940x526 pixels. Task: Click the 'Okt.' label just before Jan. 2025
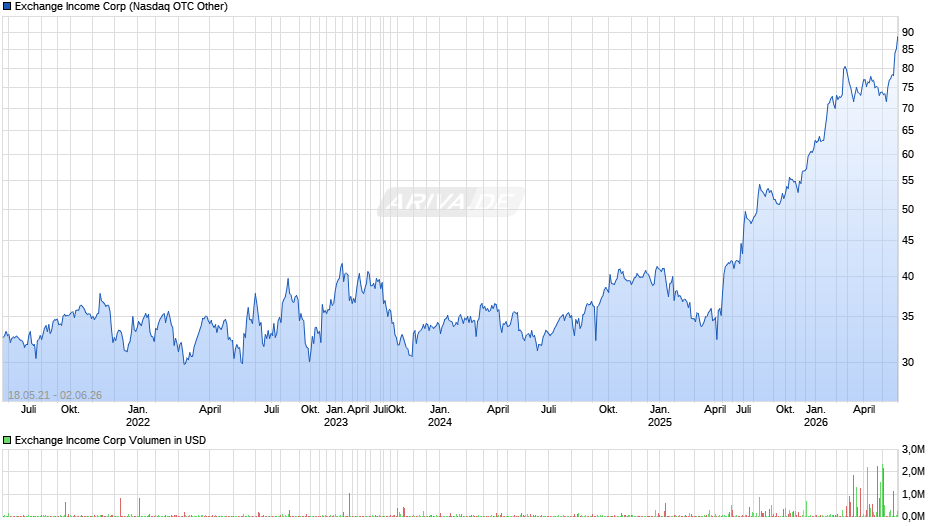tap(608, 410)
